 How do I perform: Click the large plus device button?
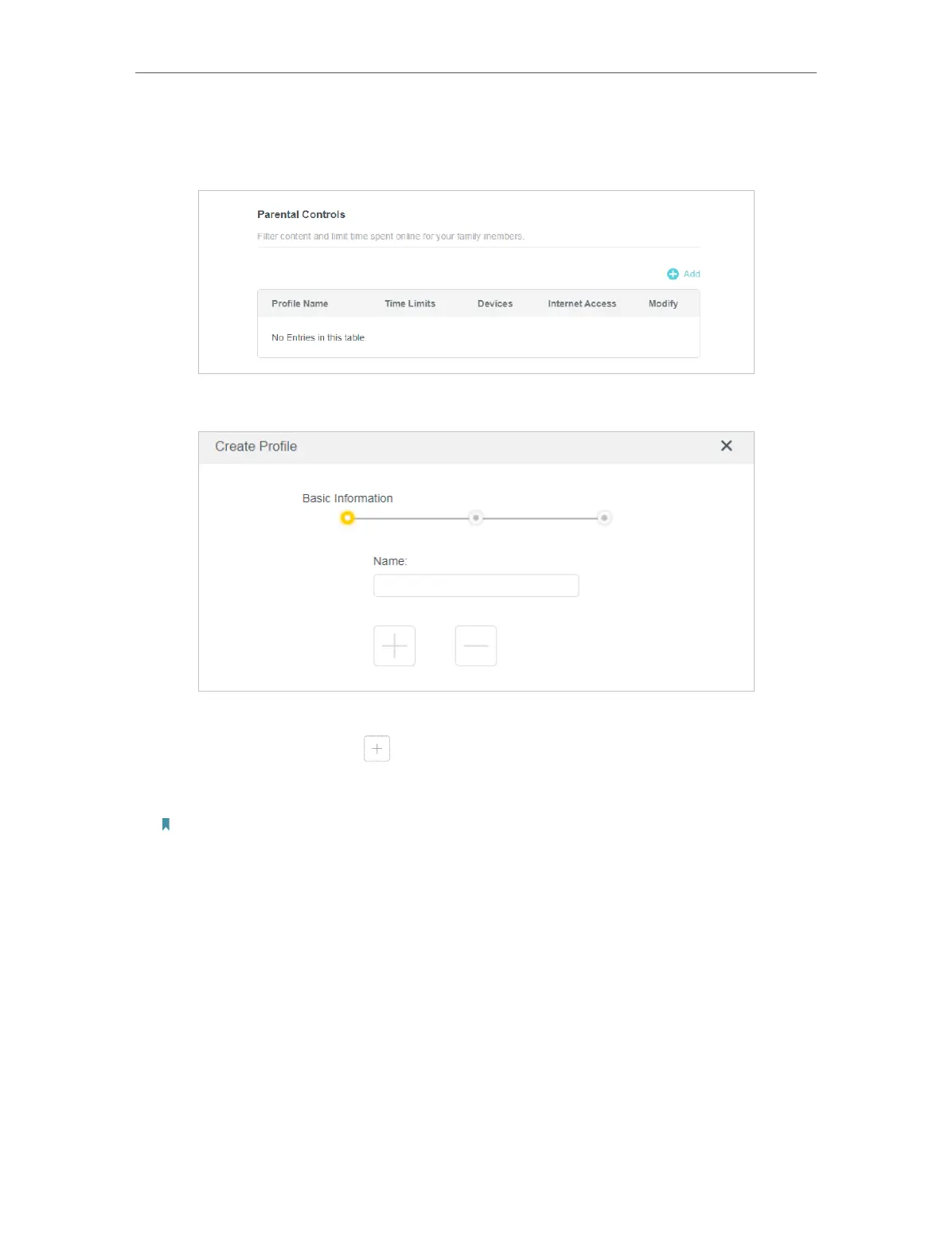coord(394,645)
